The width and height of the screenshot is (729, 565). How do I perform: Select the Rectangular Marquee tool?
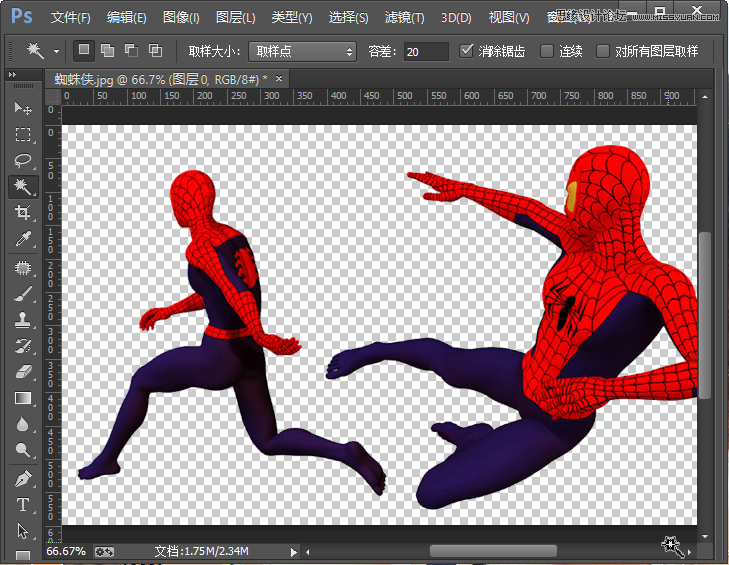23,134
